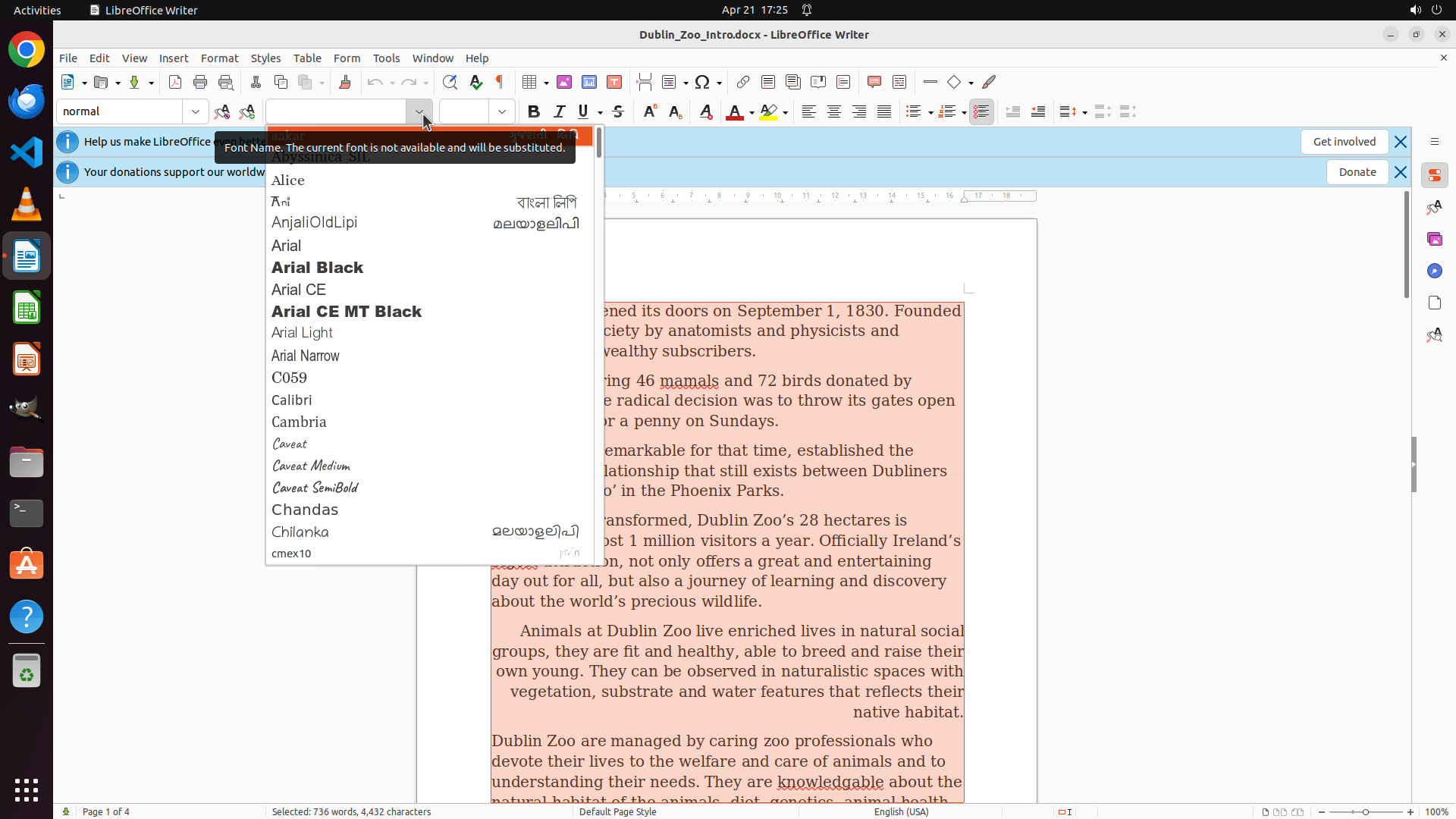Image resolution: width=1456 pixels, height=819 pixels.
Task: Click the red font color swatch
Action: 734,112
